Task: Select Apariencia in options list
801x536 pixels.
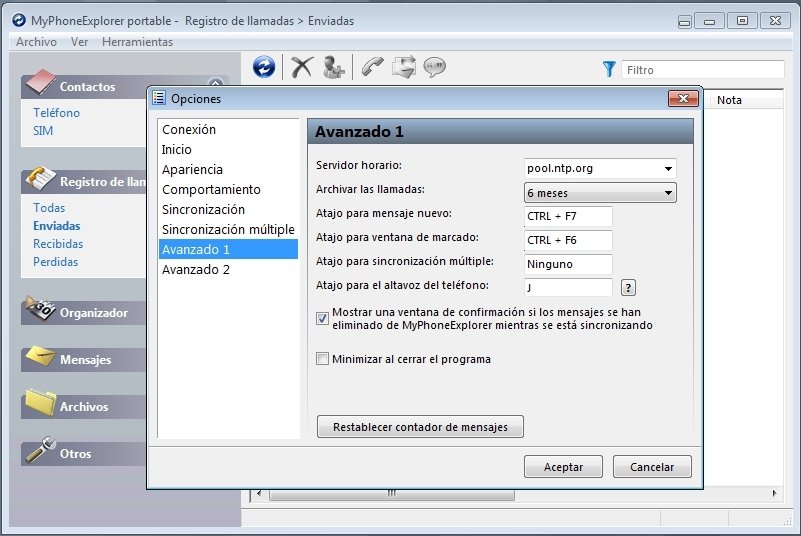Action: pyautogui.click(x=228, y=169)
